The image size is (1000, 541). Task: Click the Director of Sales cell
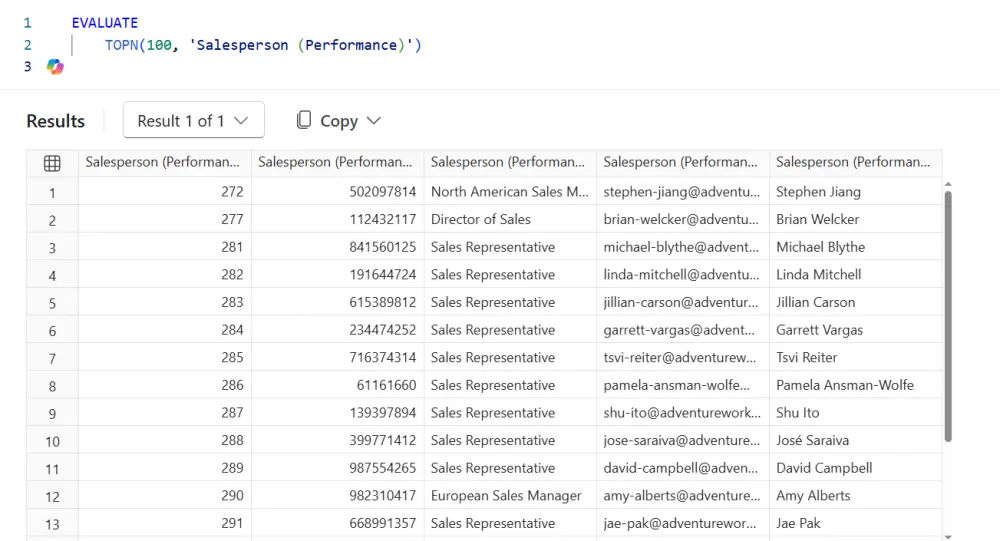point(510,219)
